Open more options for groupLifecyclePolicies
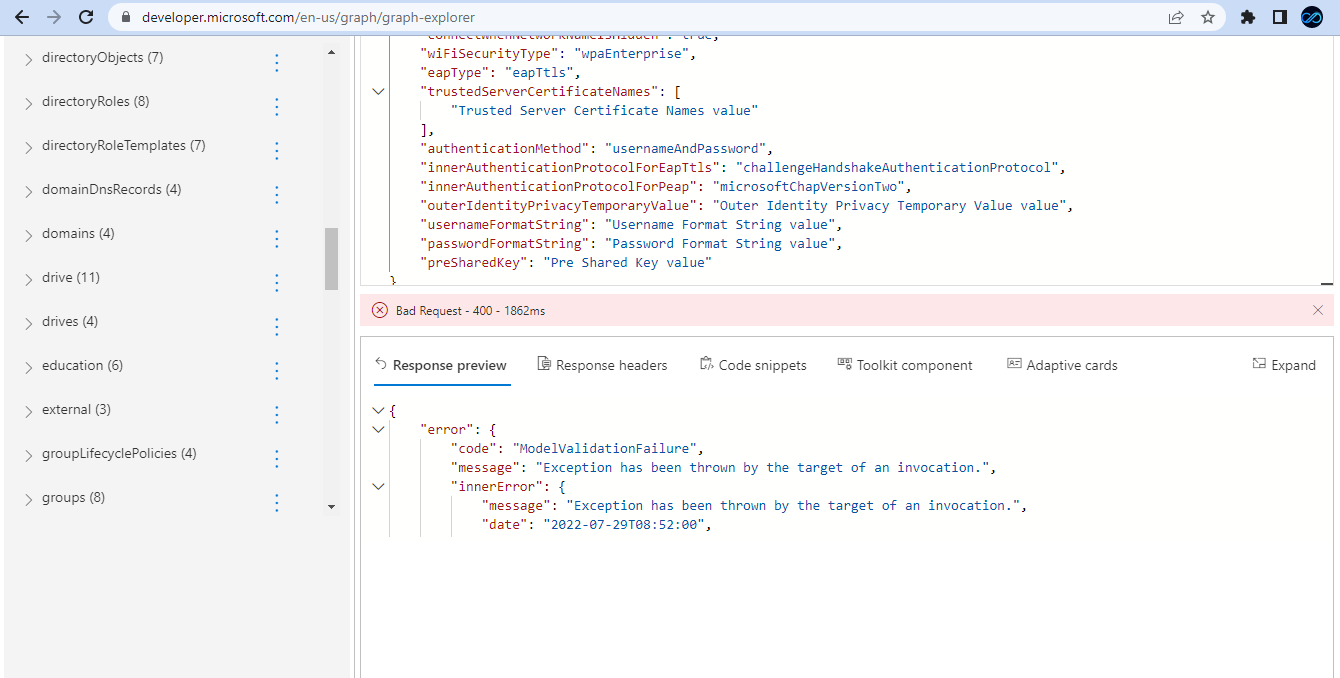This screenshot has height=678, width=1340. (277, 459)
